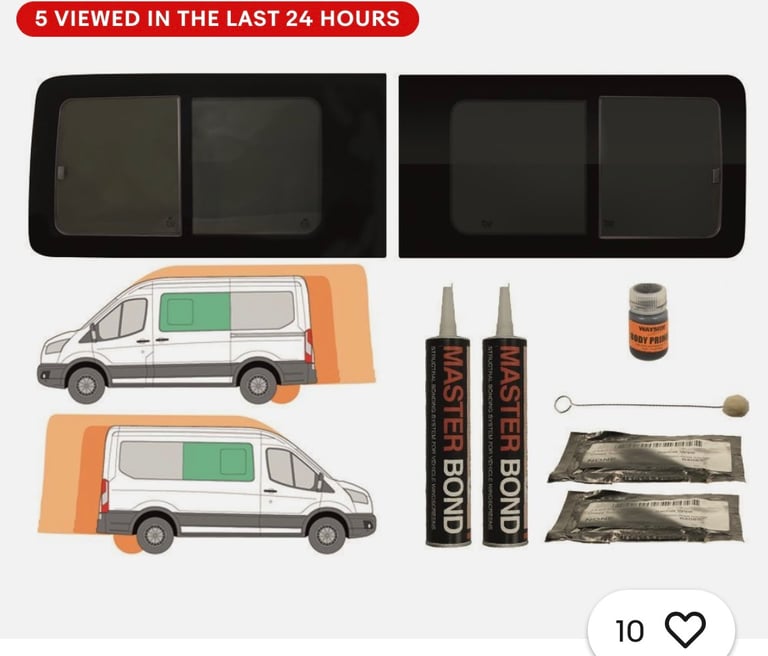Screen dimensions: 768x656
Task: Click the front wheel of top van
Action: tap(87, 385)
